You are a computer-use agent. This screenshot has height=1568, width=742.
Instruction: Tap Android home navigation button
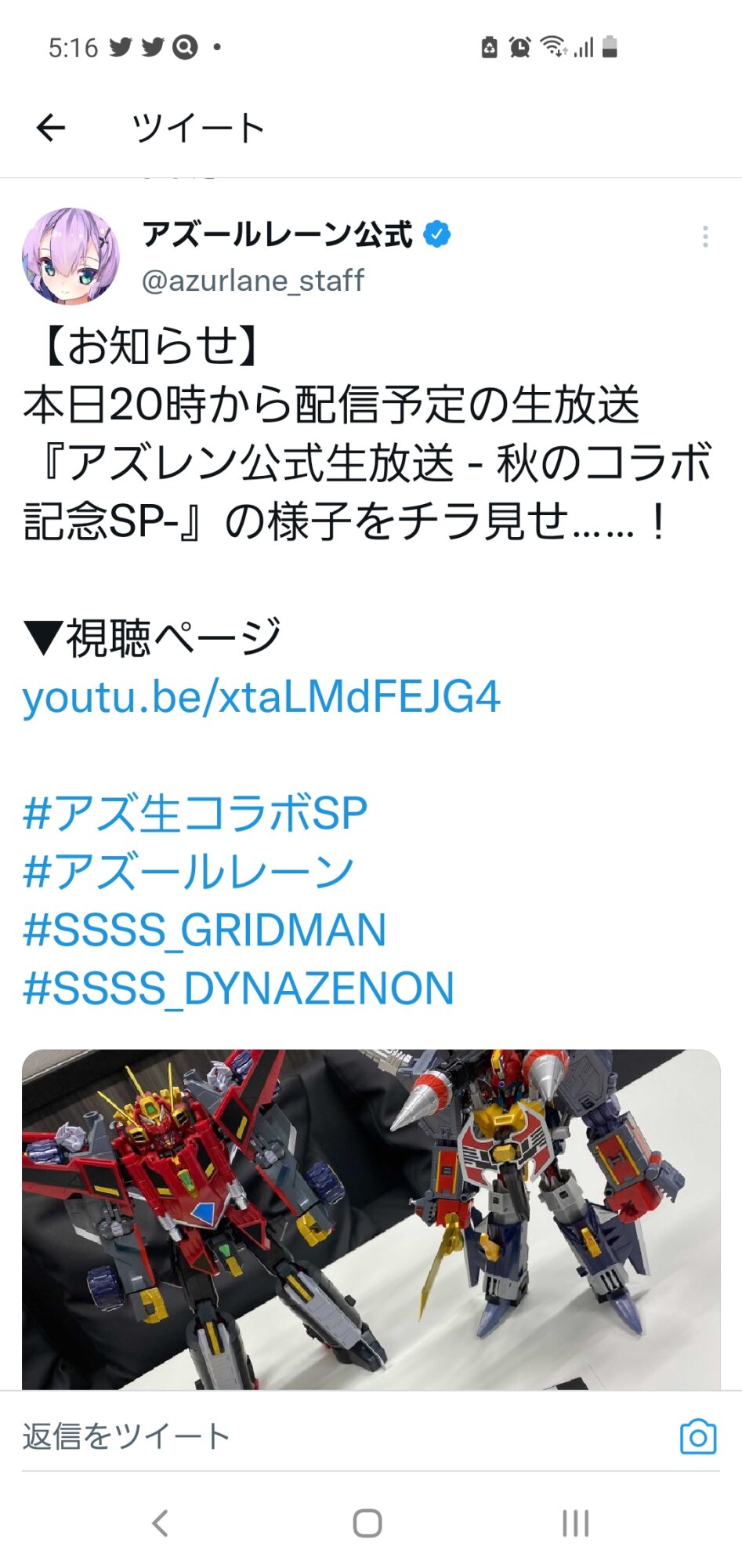pyautogui.click(x=367, y=1523)
